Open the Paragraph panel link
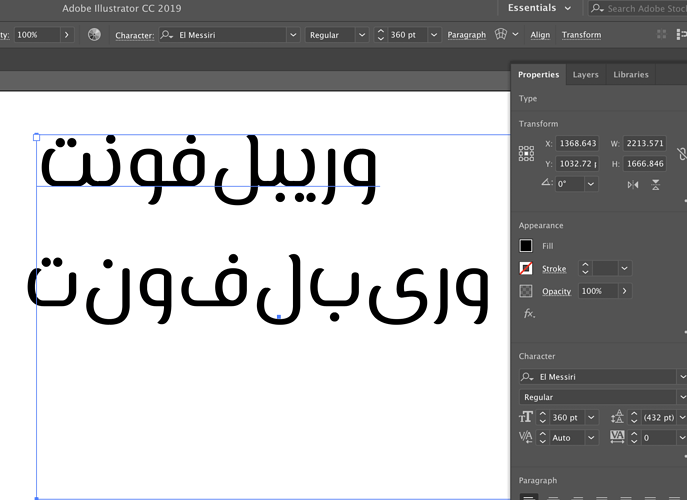The width and height of the screenshot is (687, 500). [467, 35]
